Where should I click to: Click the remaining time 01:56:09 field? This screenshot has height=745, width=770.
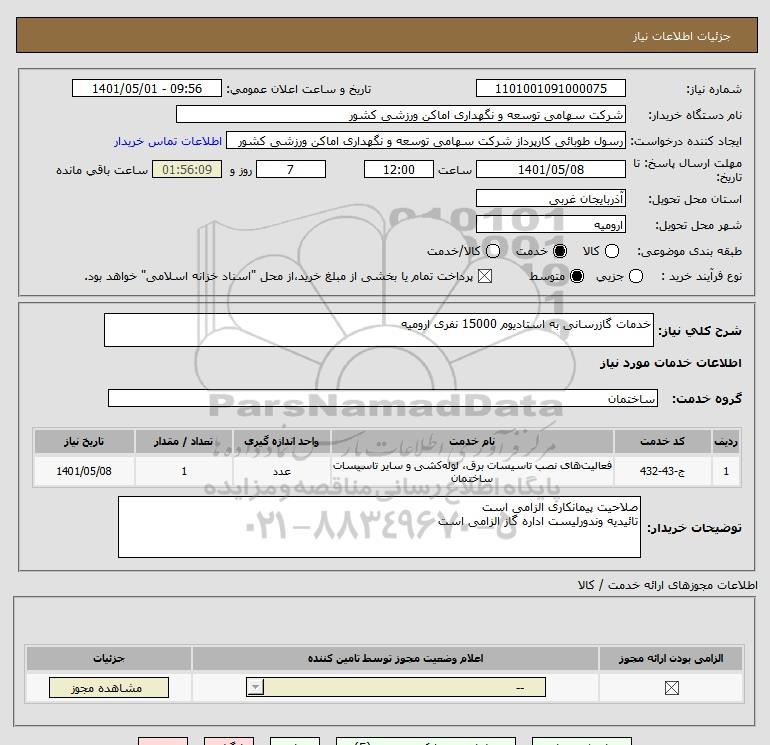click(x=187, y=169)
